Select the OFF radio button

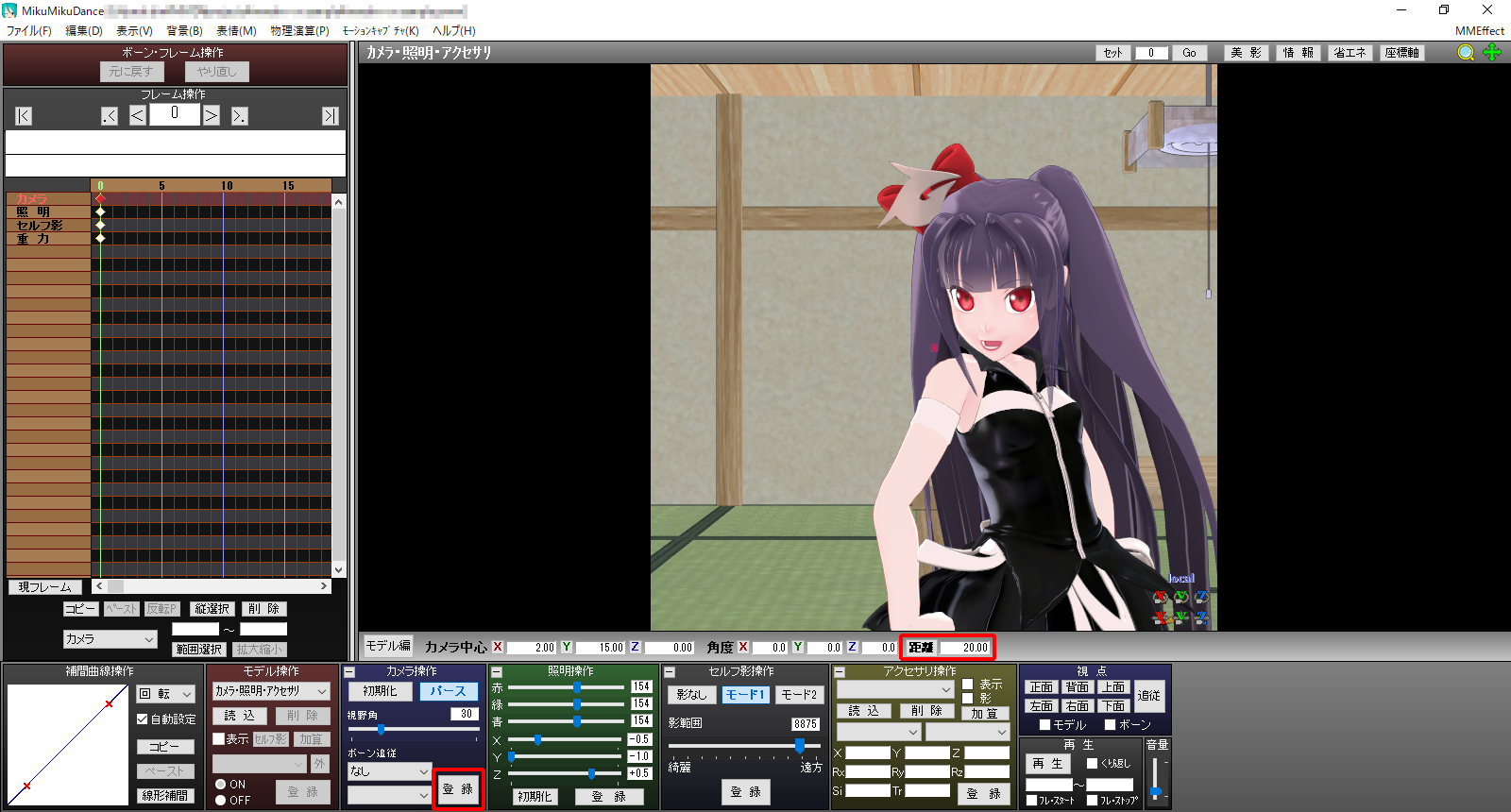click(x=220, y=801)
